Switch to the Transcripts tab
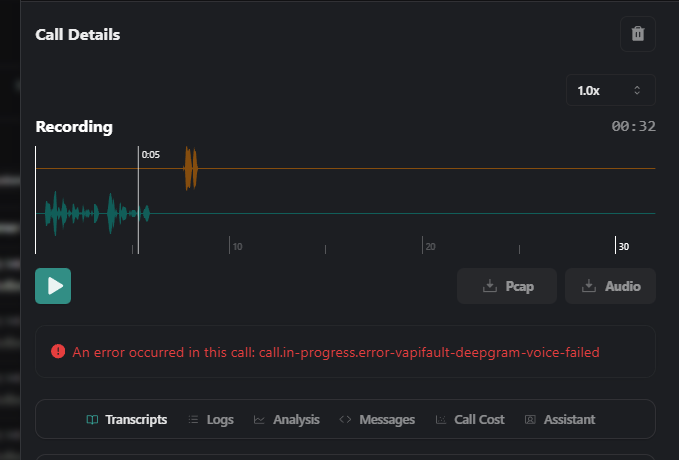 [126, 420]
